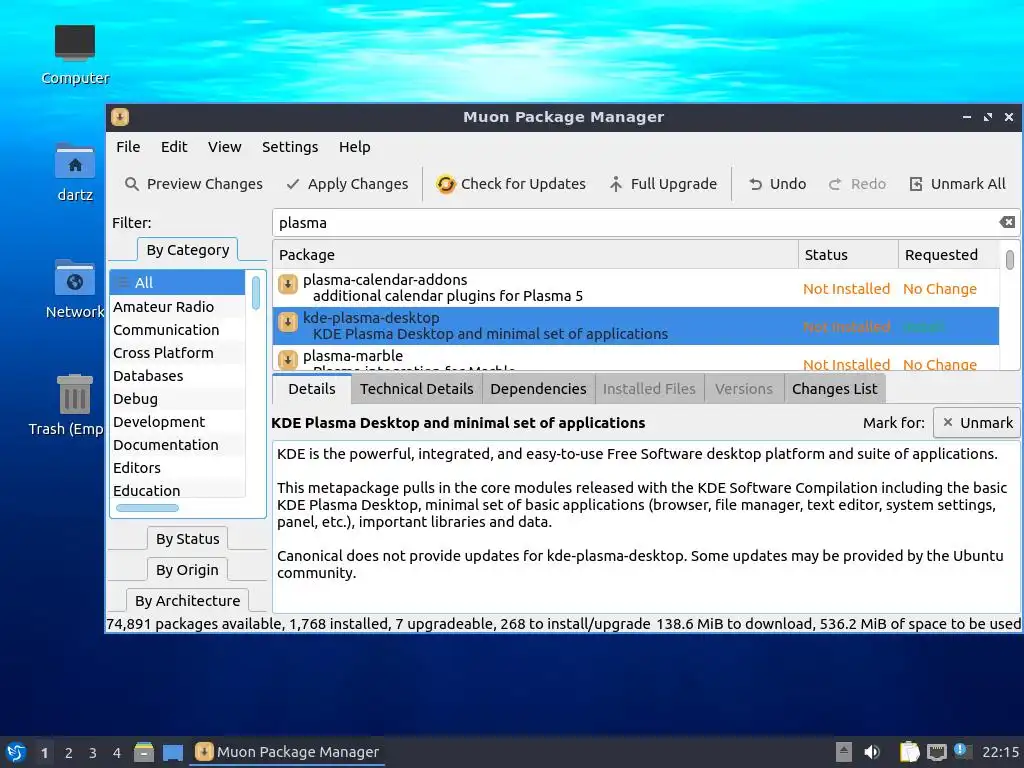Select Development category
The height and width of the screenshot is (768, 1024).
[178, 422]
